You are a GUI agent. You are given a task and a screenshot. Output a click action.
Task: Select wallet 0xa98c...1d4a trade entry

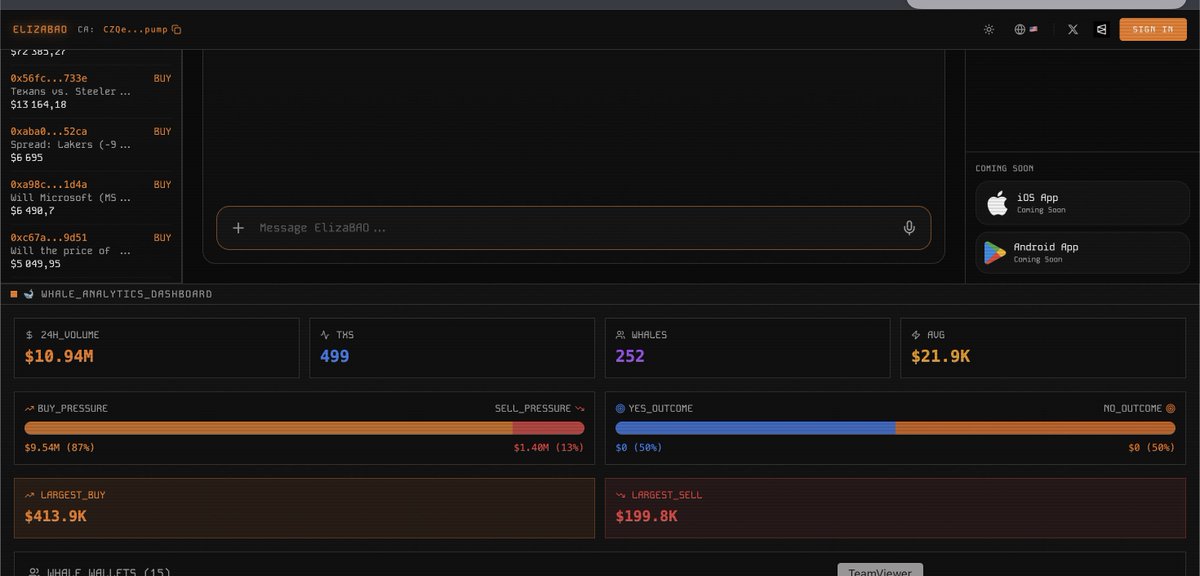(x=91, y=197)
